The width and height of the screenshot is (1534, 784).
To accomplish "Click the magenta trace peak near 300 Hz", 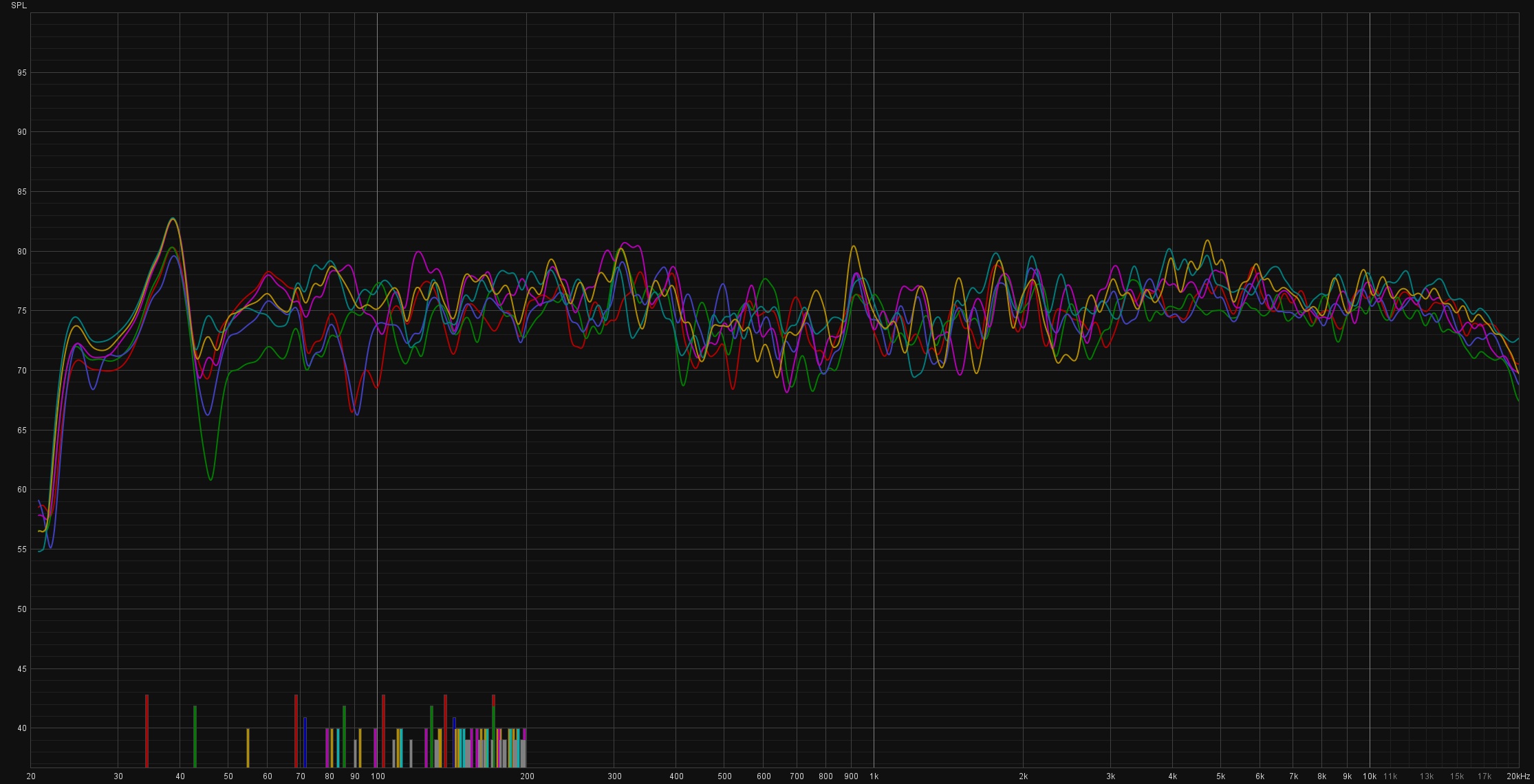I will tap(625, 243).
